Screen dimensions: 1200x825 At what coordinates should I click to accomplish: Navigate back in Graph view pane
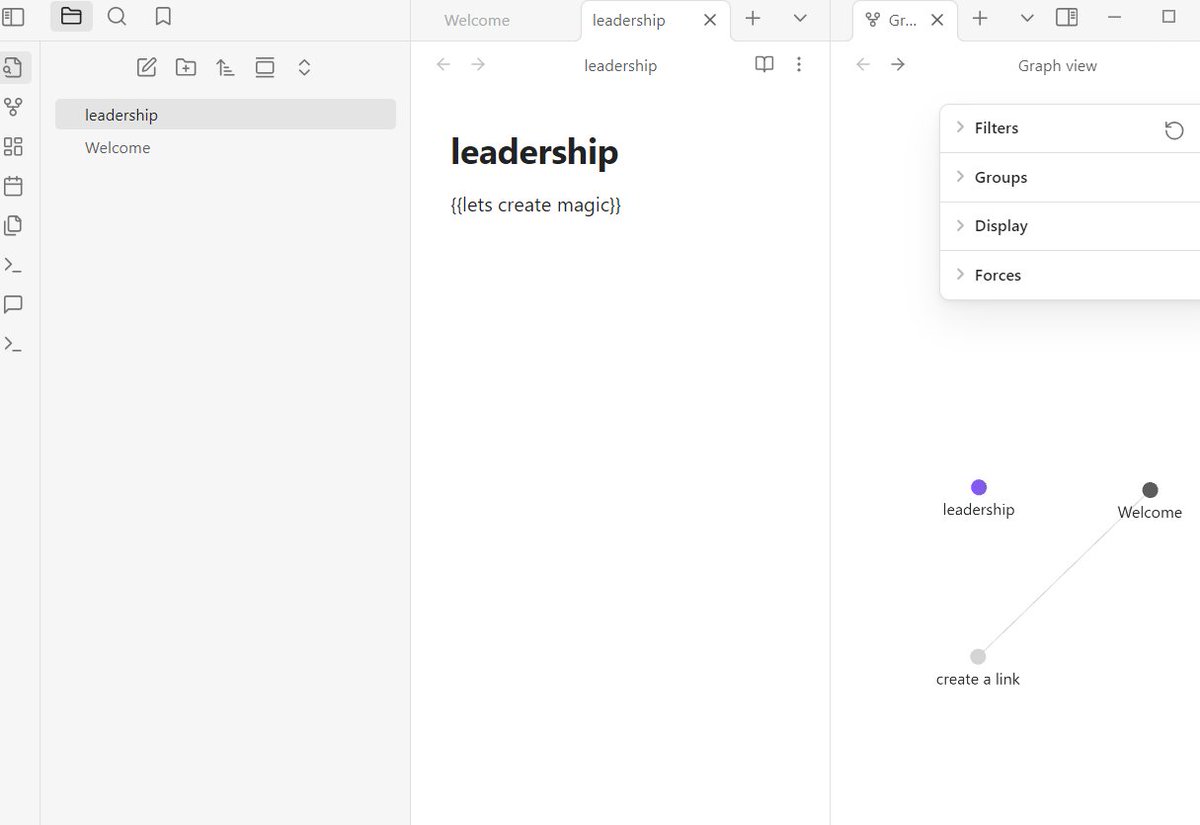864,64
